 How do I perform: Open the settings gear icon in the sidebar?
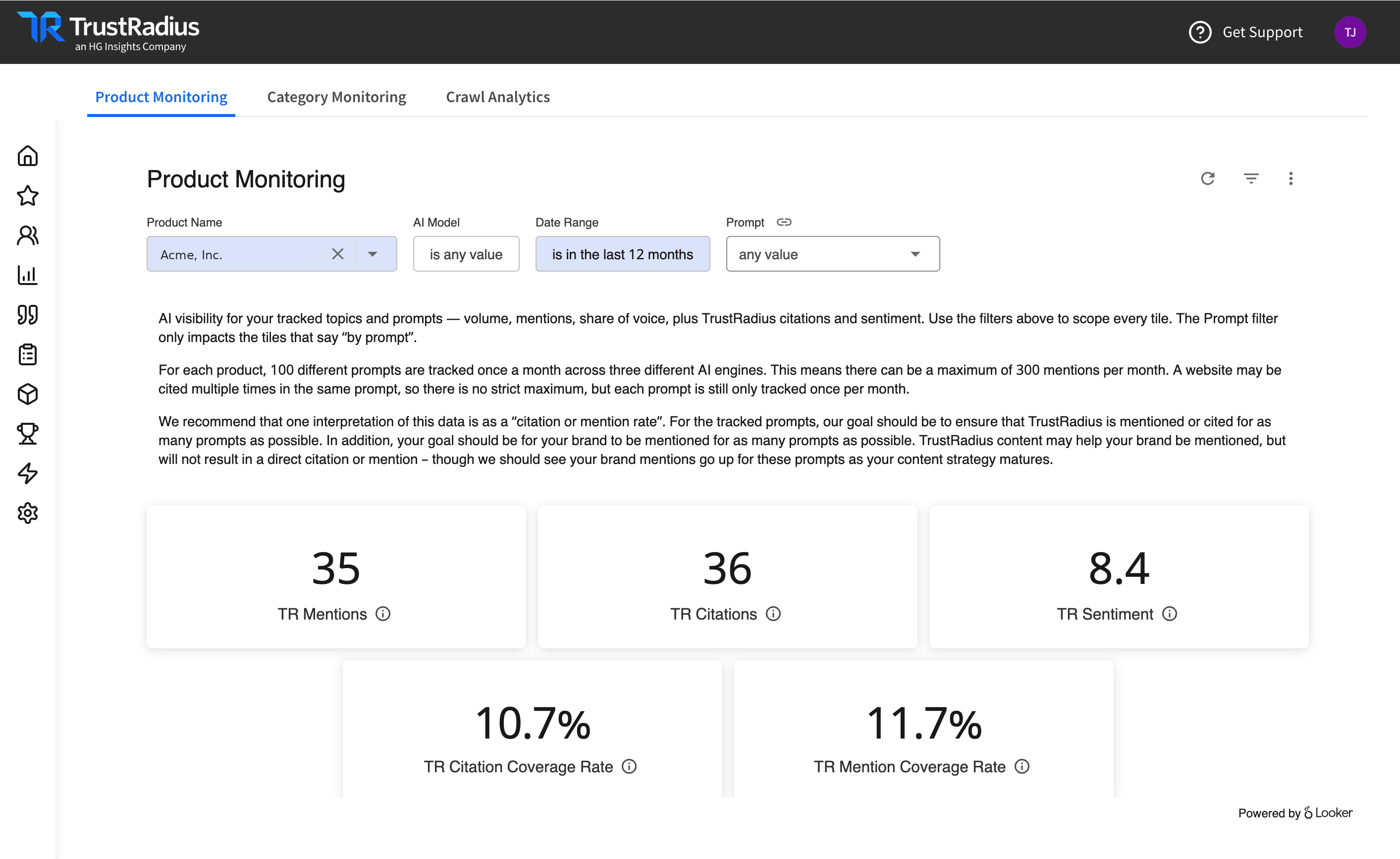tap(27, 513)
